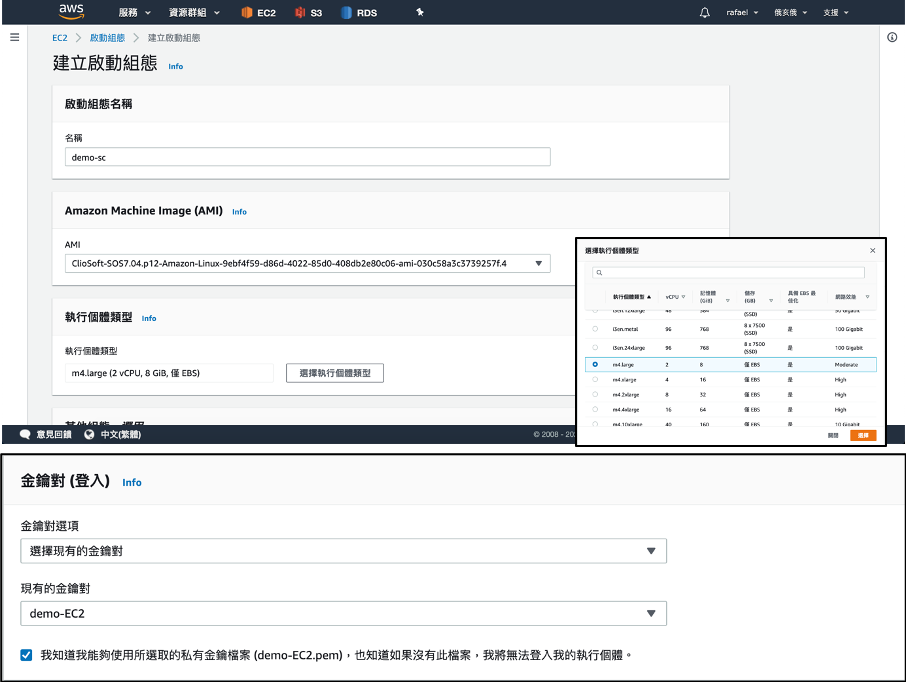
Task: Select the m4.large radio button
Action: point(595,365)
